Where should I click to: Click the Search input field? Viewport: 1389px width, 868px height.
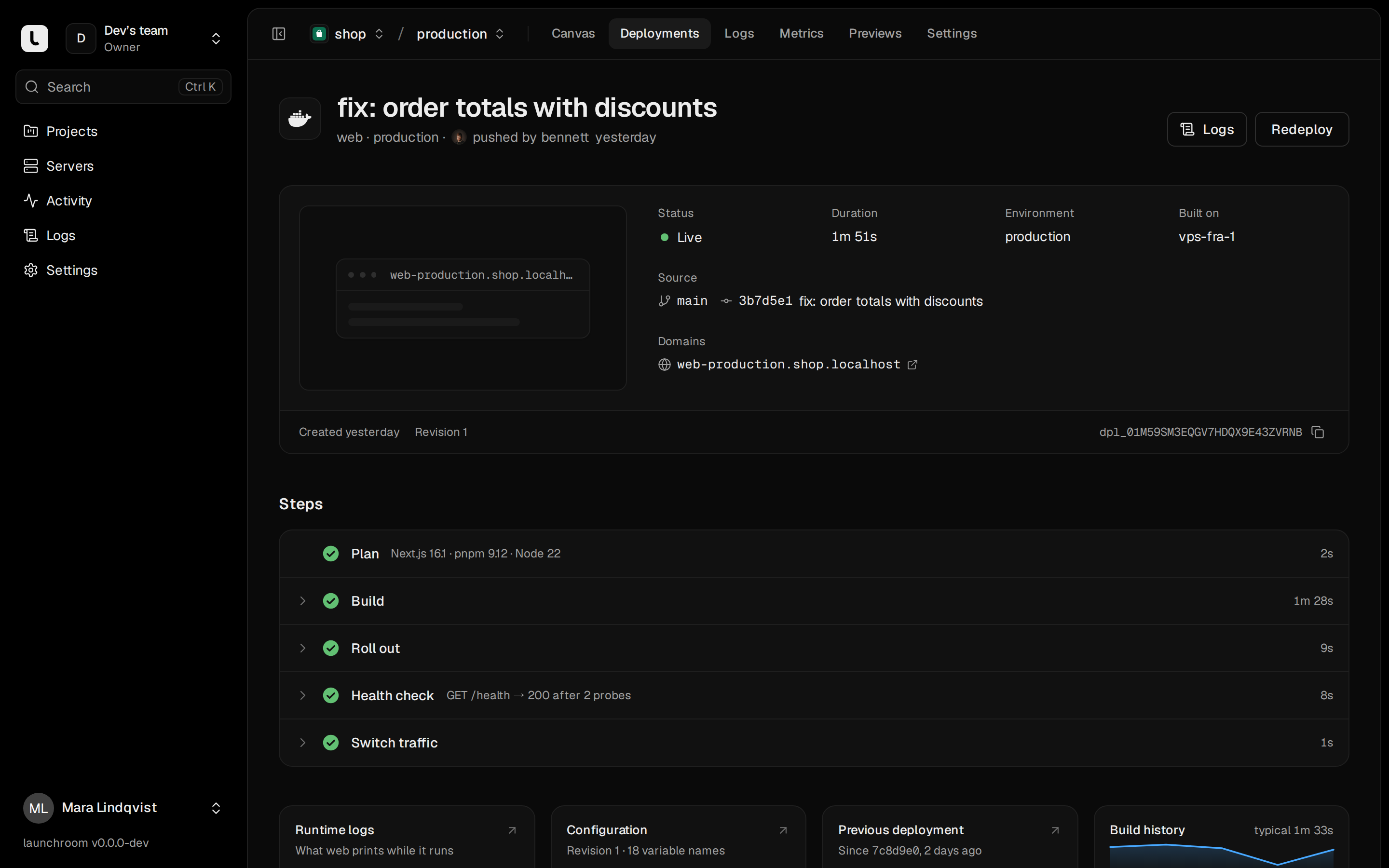[123, 87]
